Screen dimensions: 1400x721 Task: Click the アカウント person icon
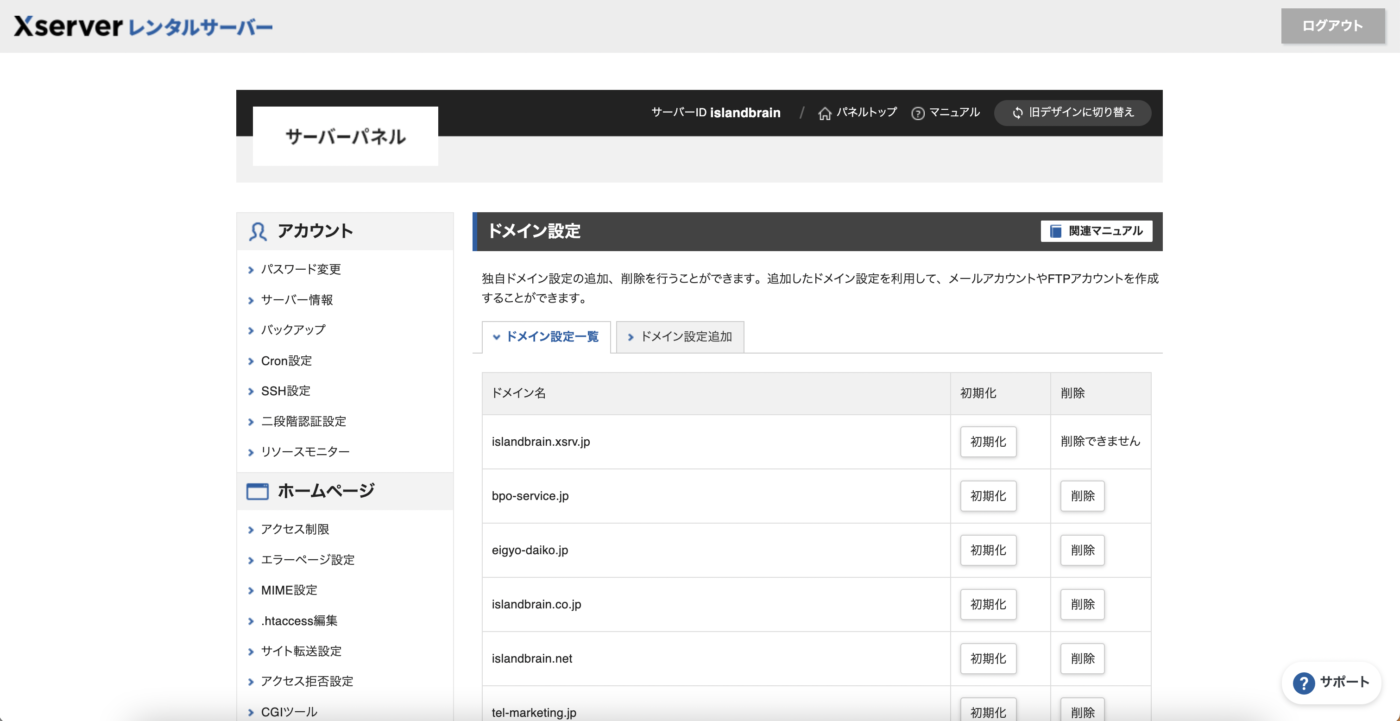pyautogui.click(x=258, y=231)
